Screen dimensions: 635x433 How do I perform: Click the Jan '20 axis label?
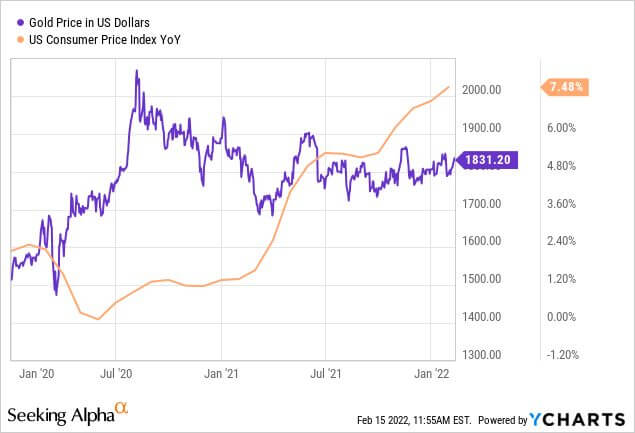(x=36, y=373)
